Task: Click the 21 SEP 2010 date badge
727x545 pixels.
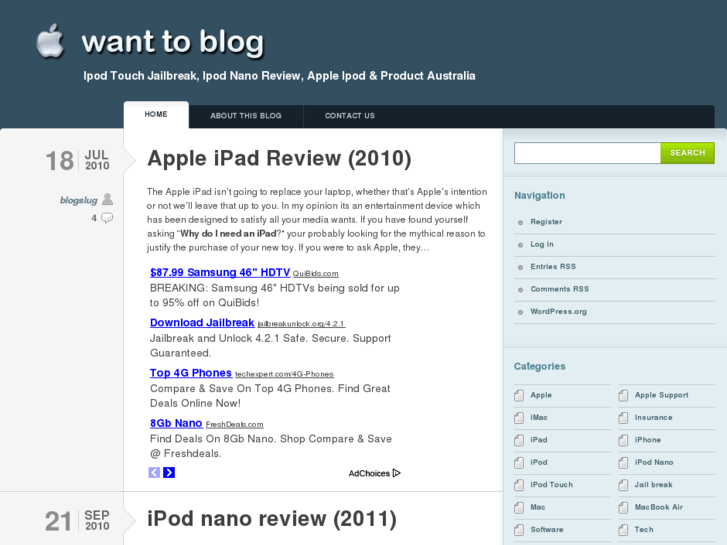Action: (x=77, y=520)
